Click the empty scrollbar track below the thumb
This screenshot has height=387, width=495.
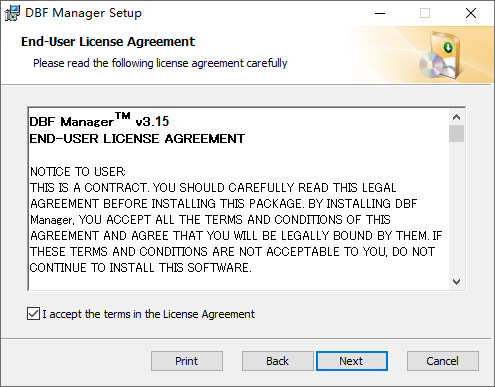pos(456,208)
